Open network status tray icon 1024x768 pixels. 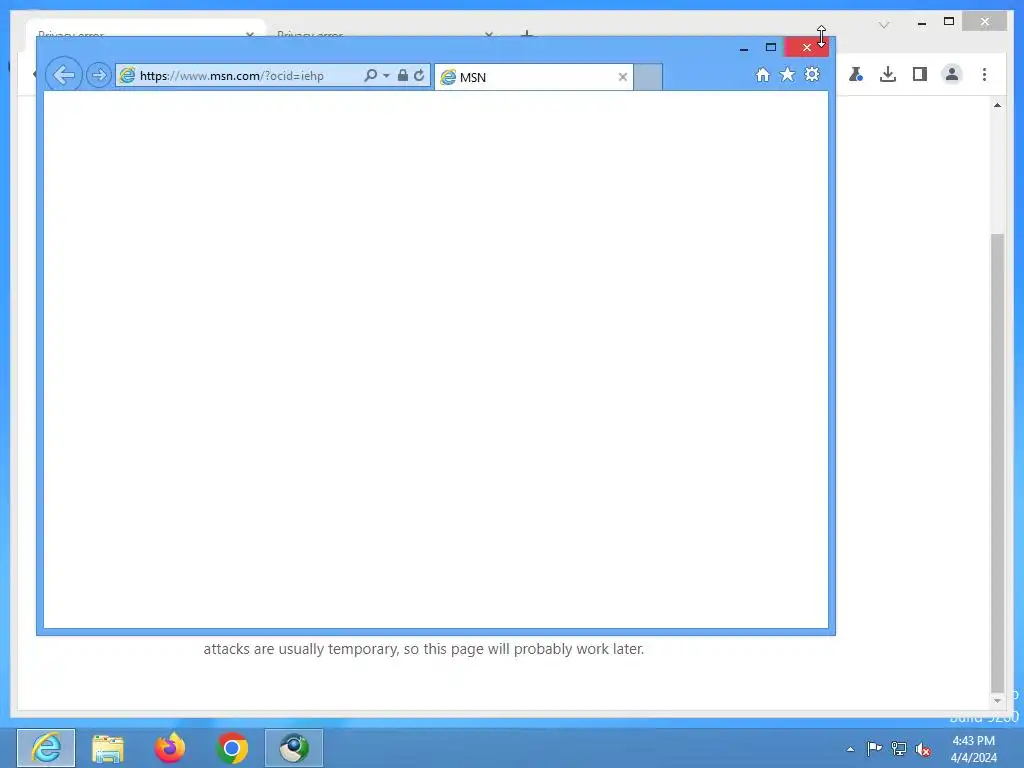click(x=899, y=748)
